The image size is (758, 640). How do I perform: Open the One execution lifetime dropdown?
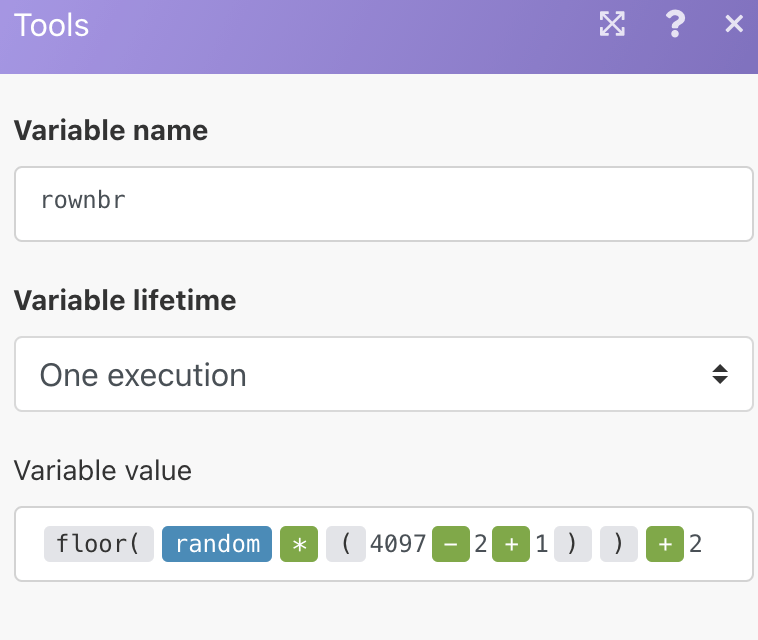[x=383, y=375]
